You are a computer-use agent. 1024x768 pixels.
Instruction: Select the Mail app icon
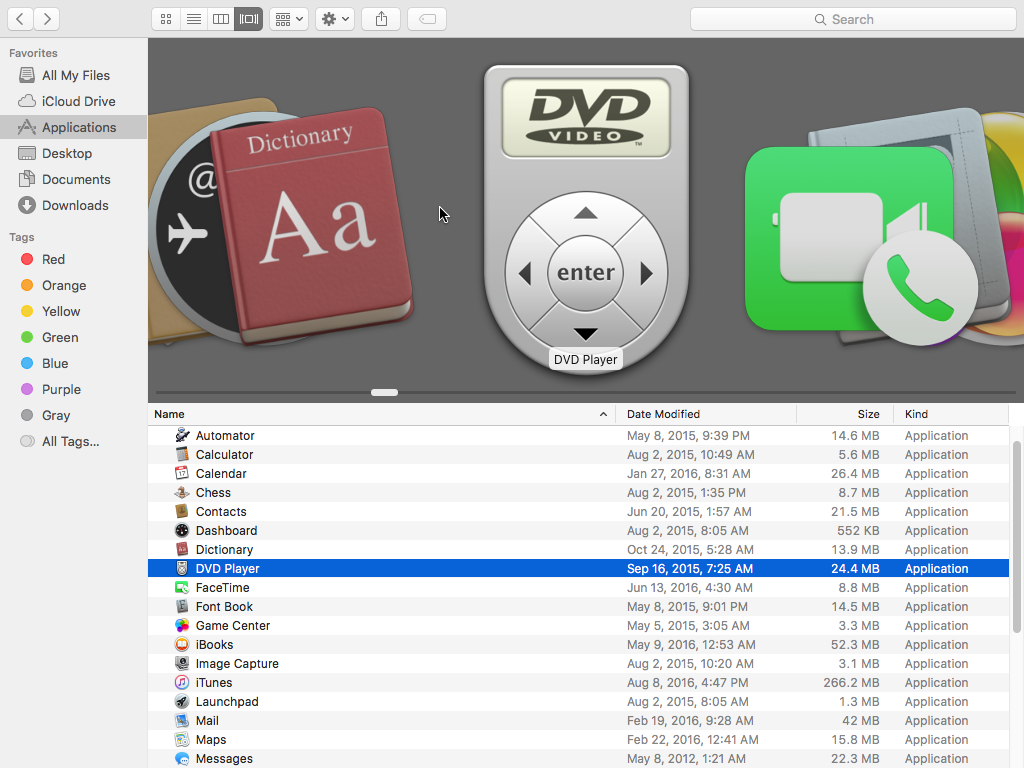(x=182, y=720)
